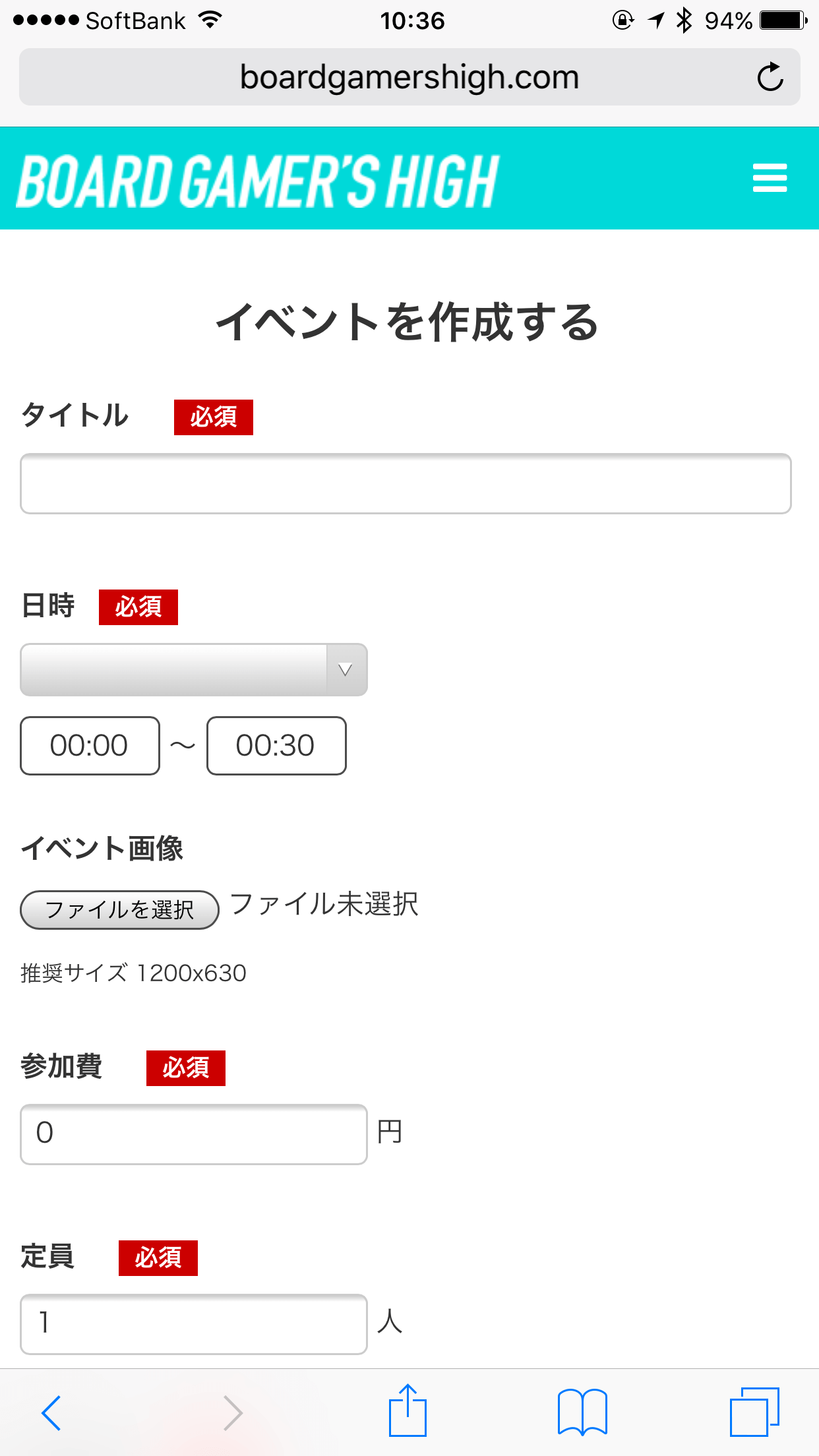Screen dimensions: 819x1456
Task: Focus the タイトル text field
Action: 406,483
